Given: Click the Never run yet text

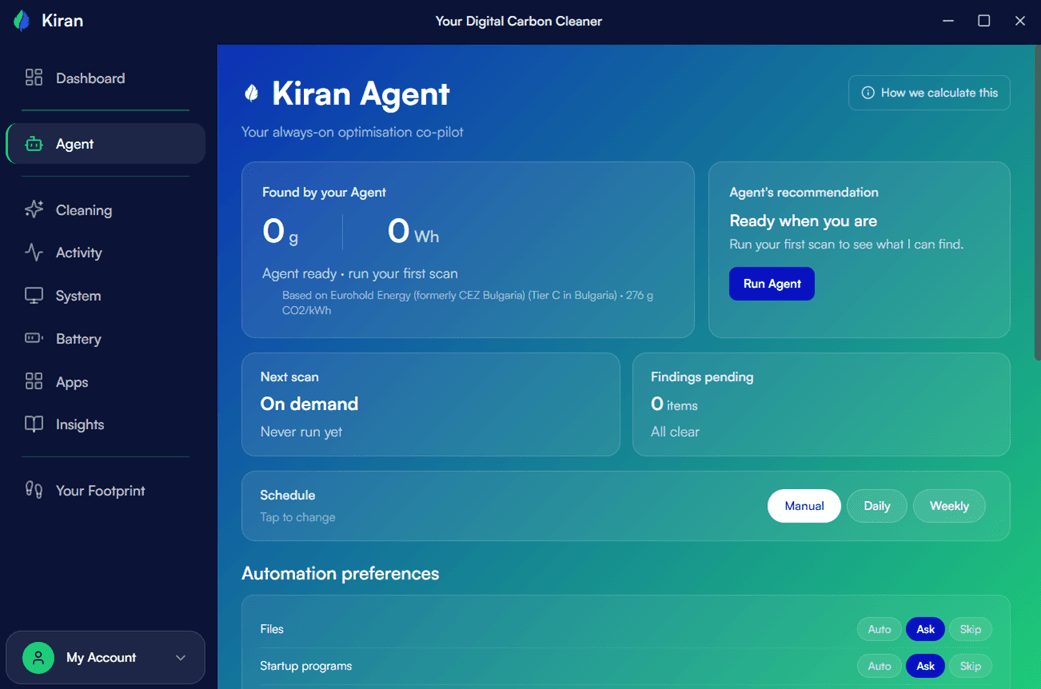Looking at the screenshot, I should 301,431.
